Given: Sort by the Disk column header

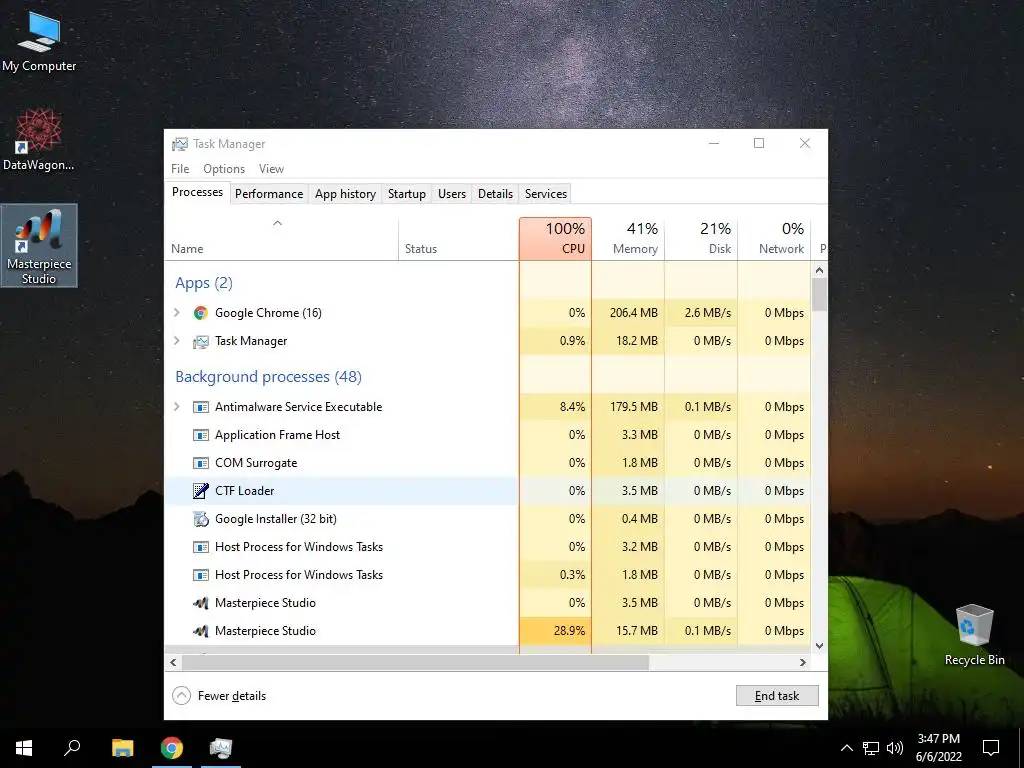Looking at the screenshot, I should (x=701, y=239).
